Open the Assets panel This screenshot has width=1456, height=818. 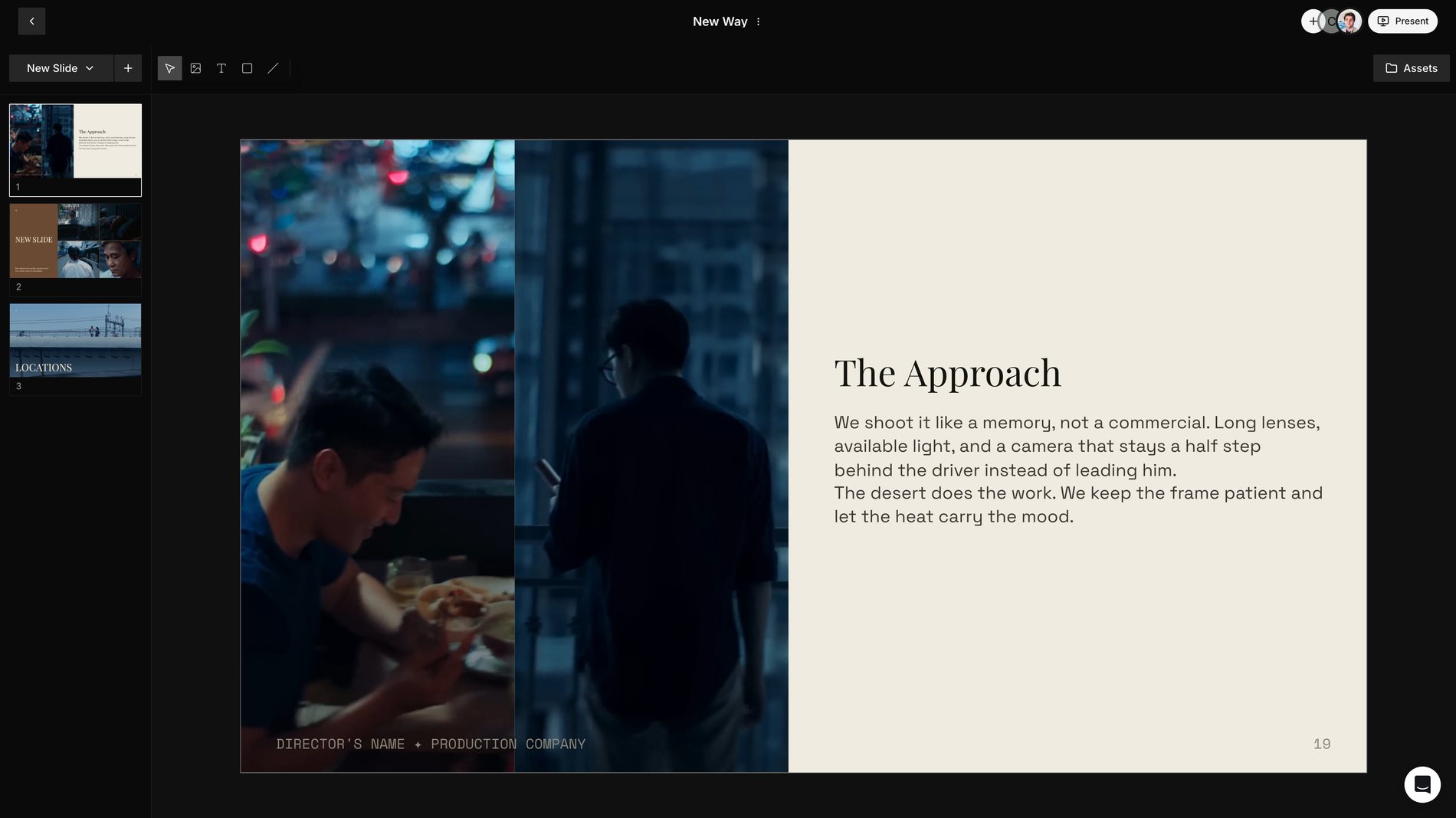pos(1411,68)
